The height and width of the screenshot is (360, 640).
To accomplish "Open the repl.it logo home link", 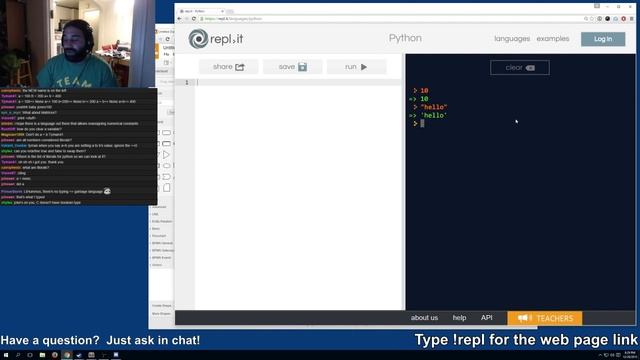I will (x=216, y=39).
